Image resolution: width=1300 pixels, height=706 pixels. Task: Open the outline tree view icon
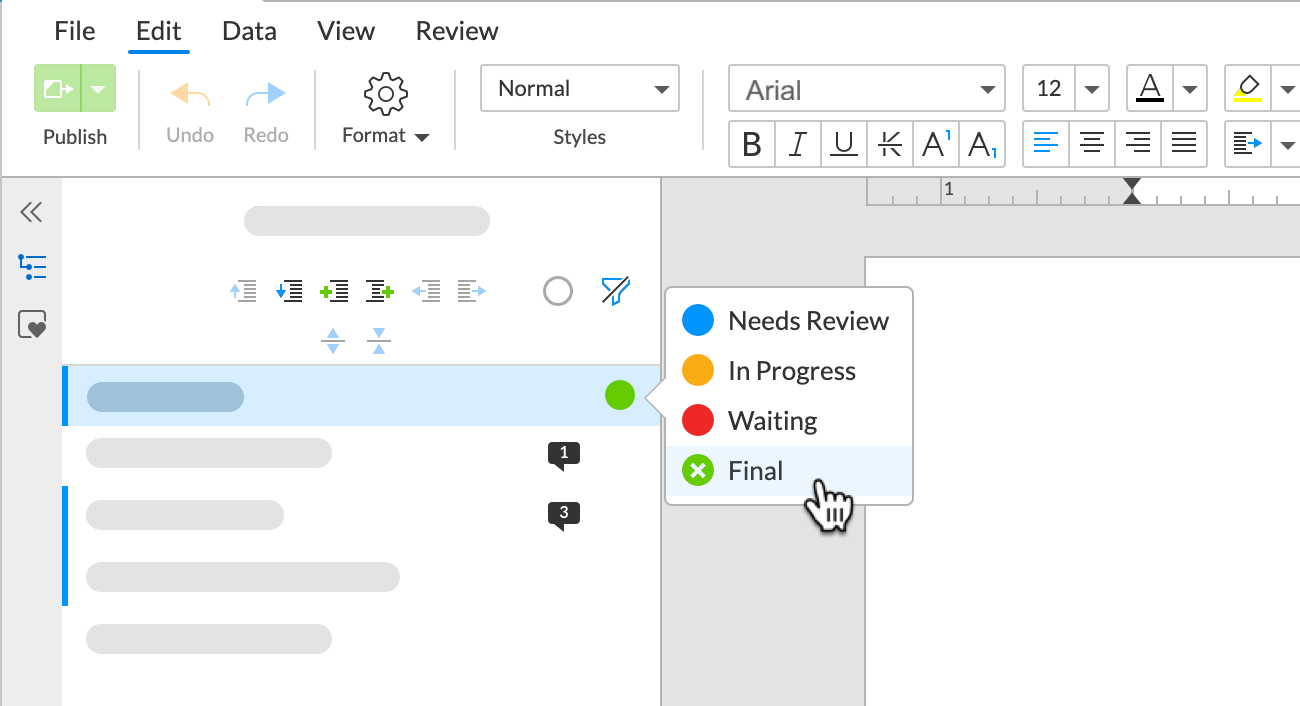coord(32,267)
